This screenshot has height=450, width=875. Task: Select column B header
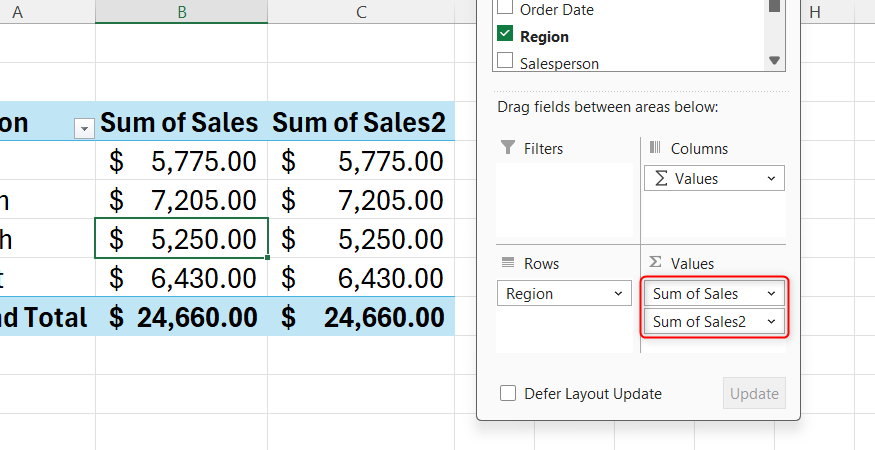pos(181,12)
